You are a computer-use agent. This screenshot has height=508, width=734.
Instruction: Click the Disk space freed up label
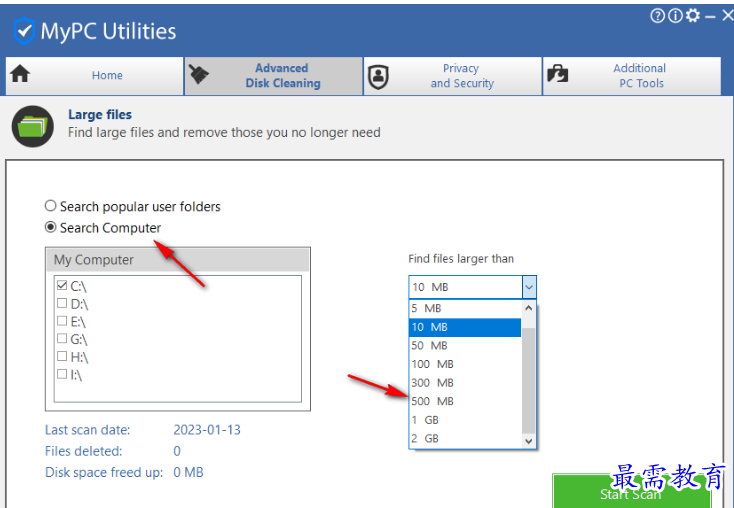104,472
